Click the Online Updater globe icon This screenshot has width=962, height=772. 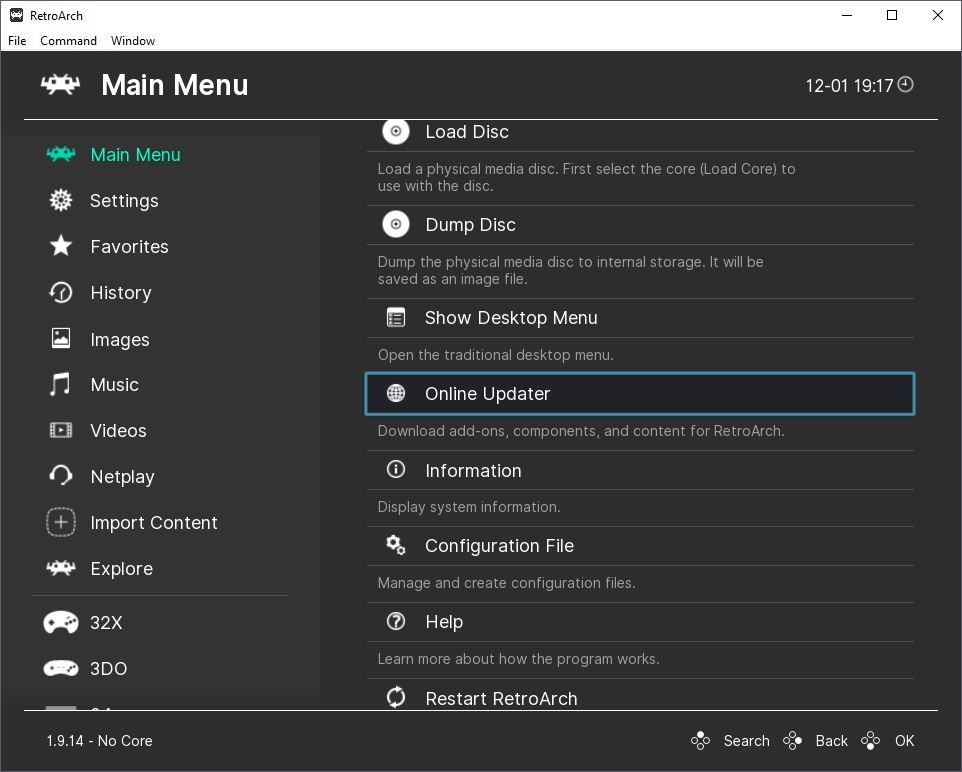coord(395,393)
